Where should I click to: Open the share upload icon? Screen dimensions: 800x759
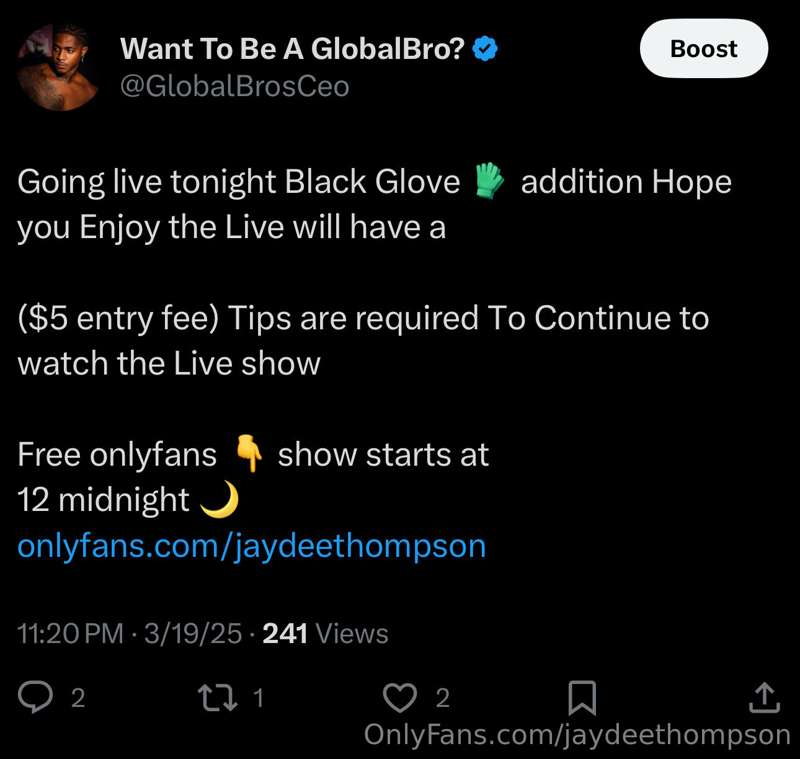[764, 697]
